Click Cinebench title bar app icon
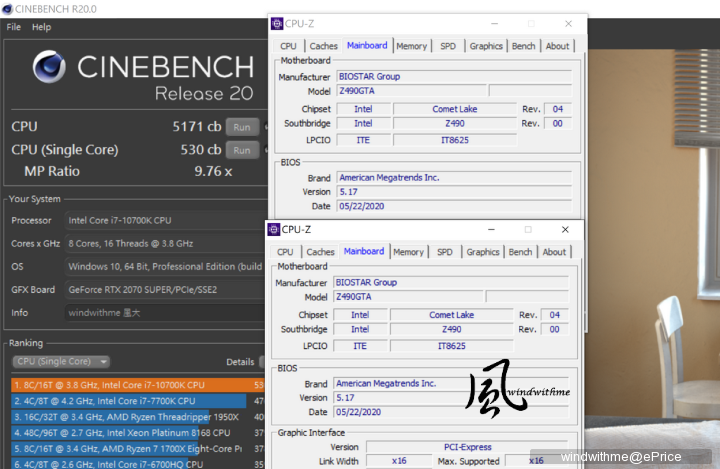Viewport: 720px width, 469px height. pos(7,9)
